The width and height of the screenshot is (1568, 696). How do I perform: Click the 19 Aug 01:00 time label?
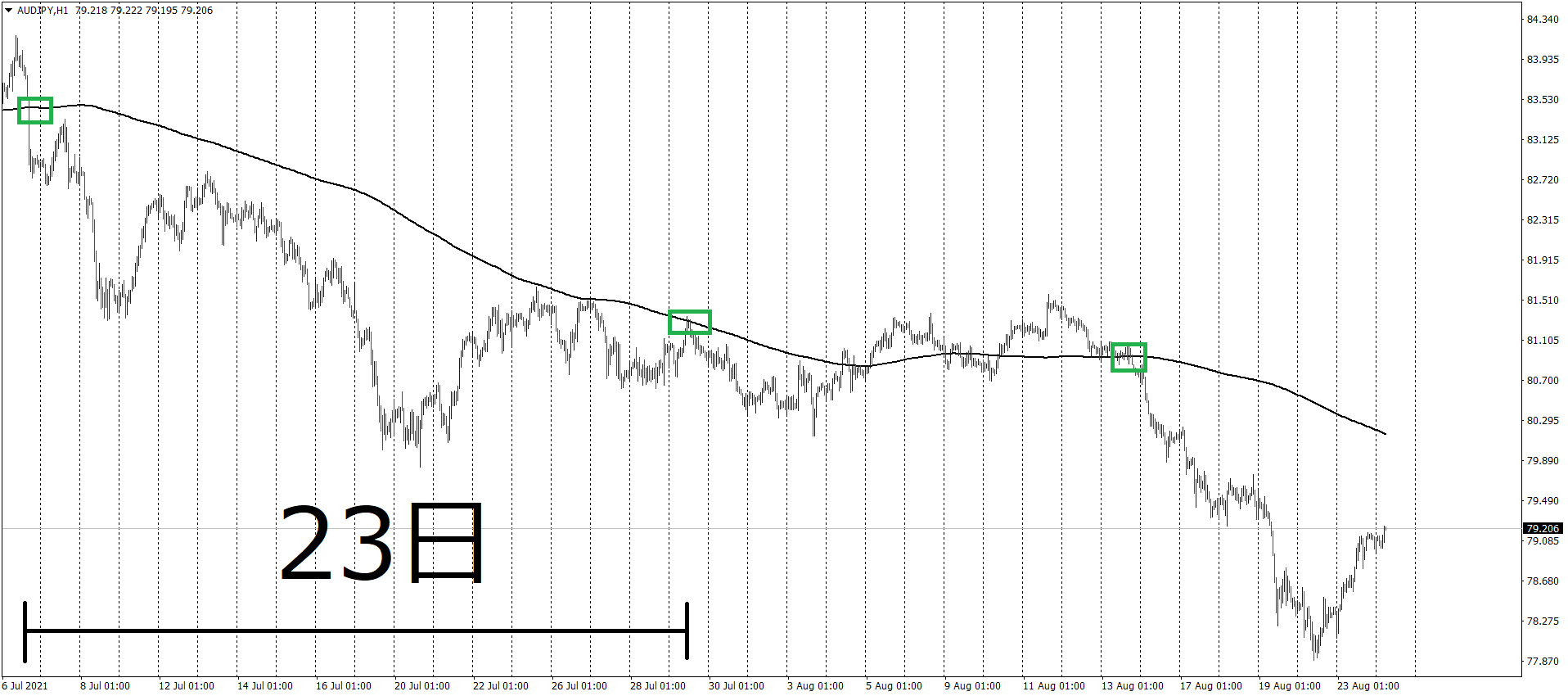point(1290,686)
